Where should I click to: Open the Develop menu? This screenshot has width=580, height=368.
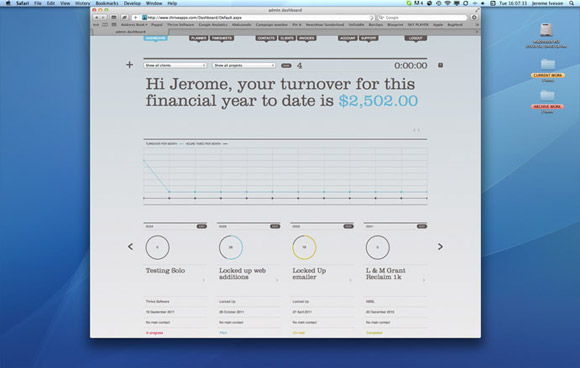132,3
